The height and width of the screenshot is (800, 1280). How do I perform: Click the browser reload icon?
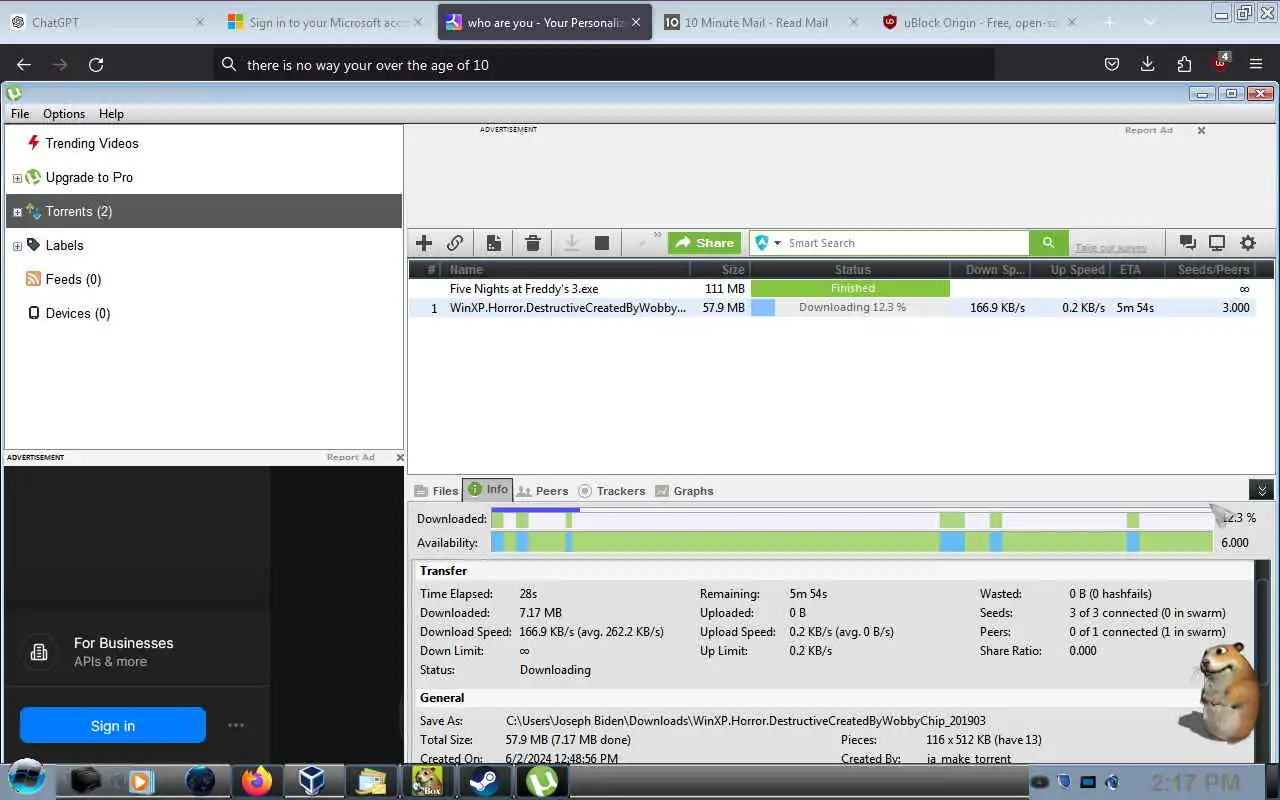[x=96, y=64]
